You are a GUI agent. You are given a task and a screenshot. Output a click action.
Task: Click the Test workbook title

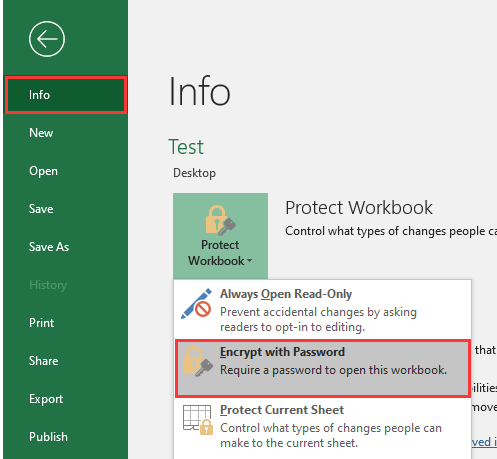click(x=186, y=147)
